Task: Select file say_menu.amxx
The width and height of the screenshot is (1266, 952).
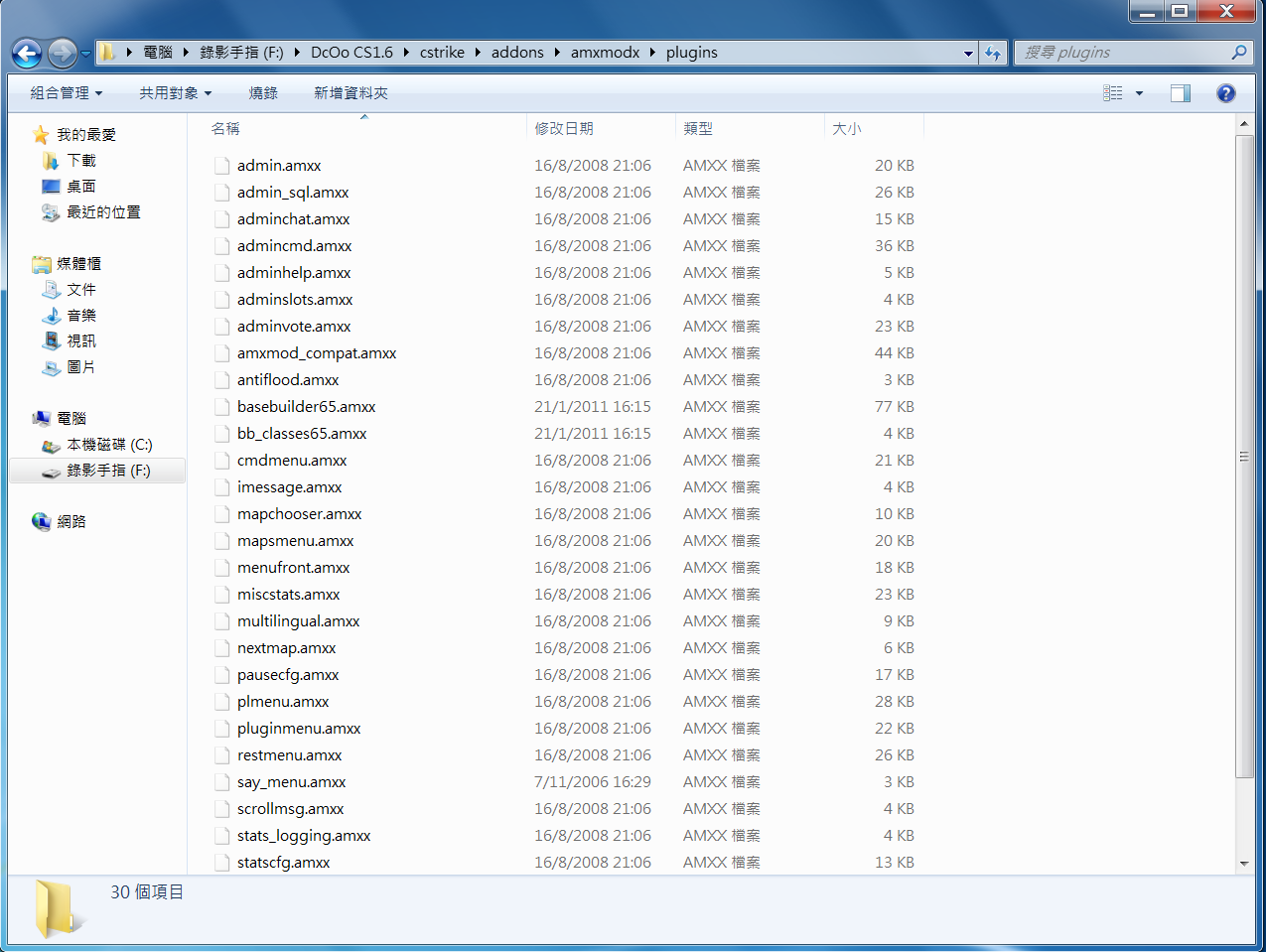Action: (292, 782)
